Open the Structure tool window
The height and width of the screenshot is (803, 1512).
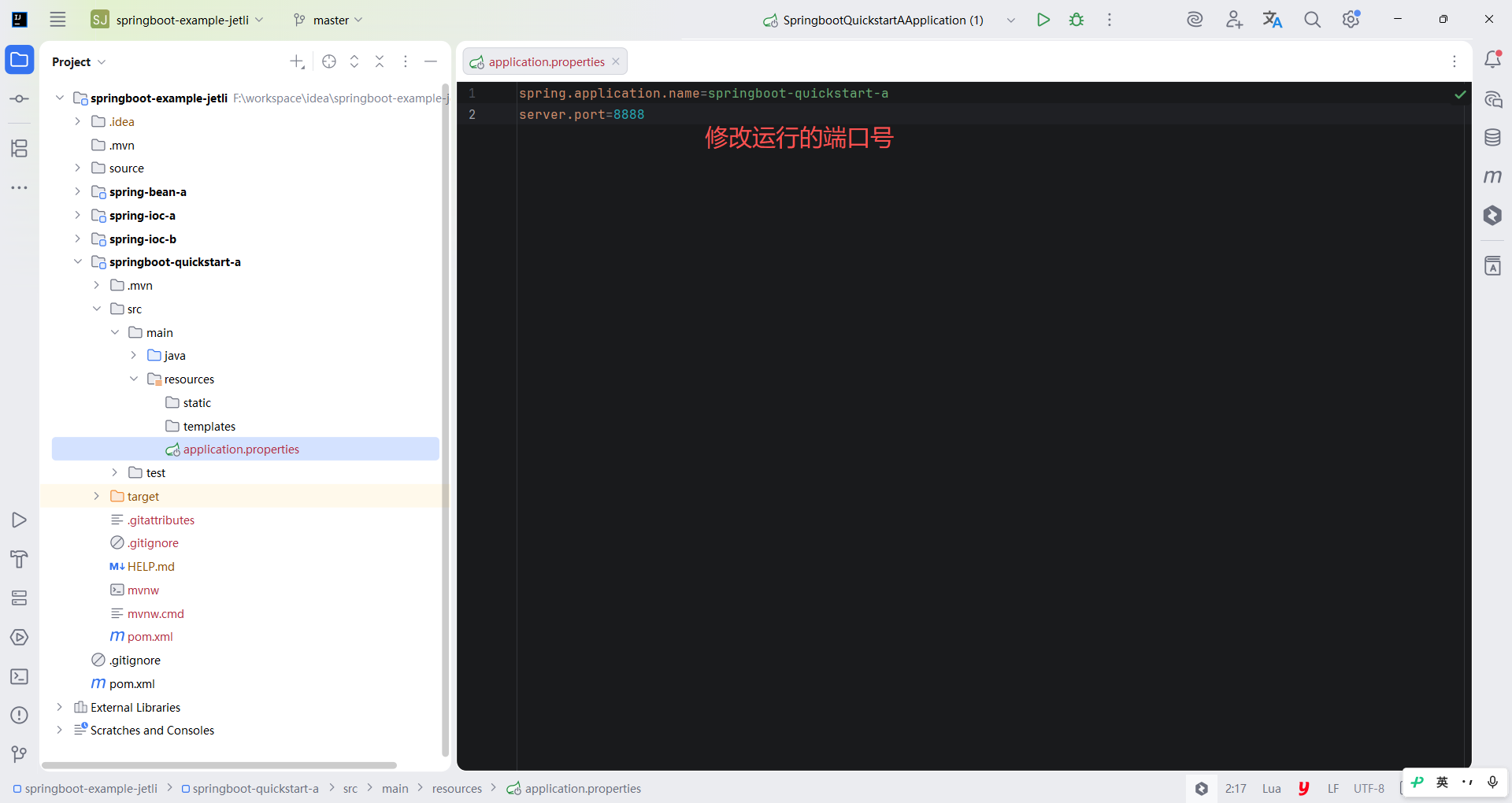tap(20, 148)
